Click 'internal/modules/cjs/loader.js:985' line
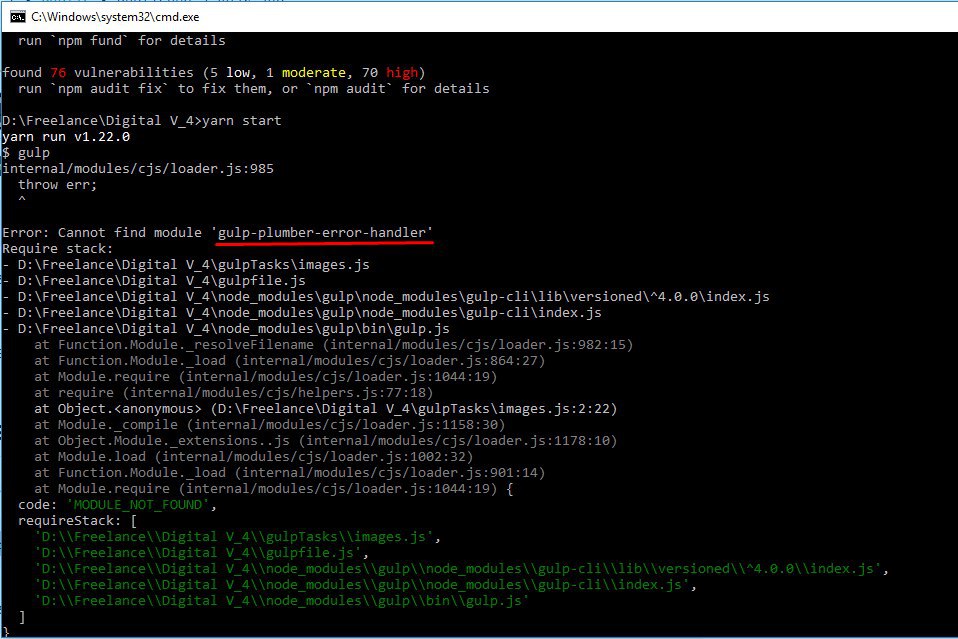This screenshot has height=639, width=958. tap(138, 169)
